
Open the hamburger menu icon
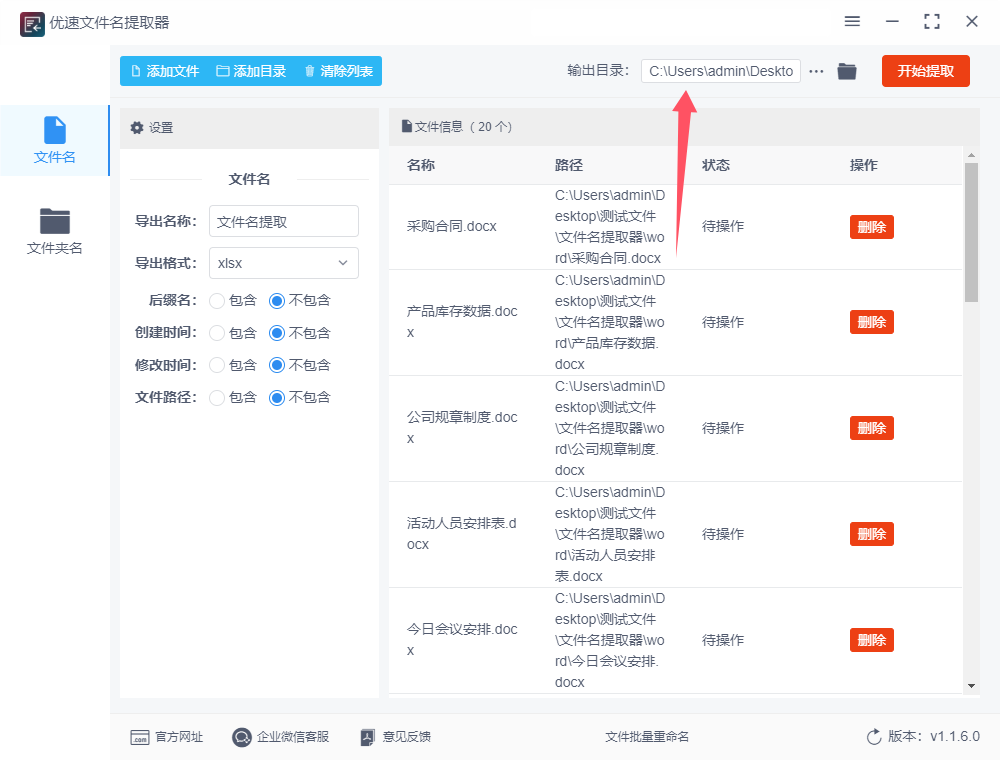[x=852, y=22]
